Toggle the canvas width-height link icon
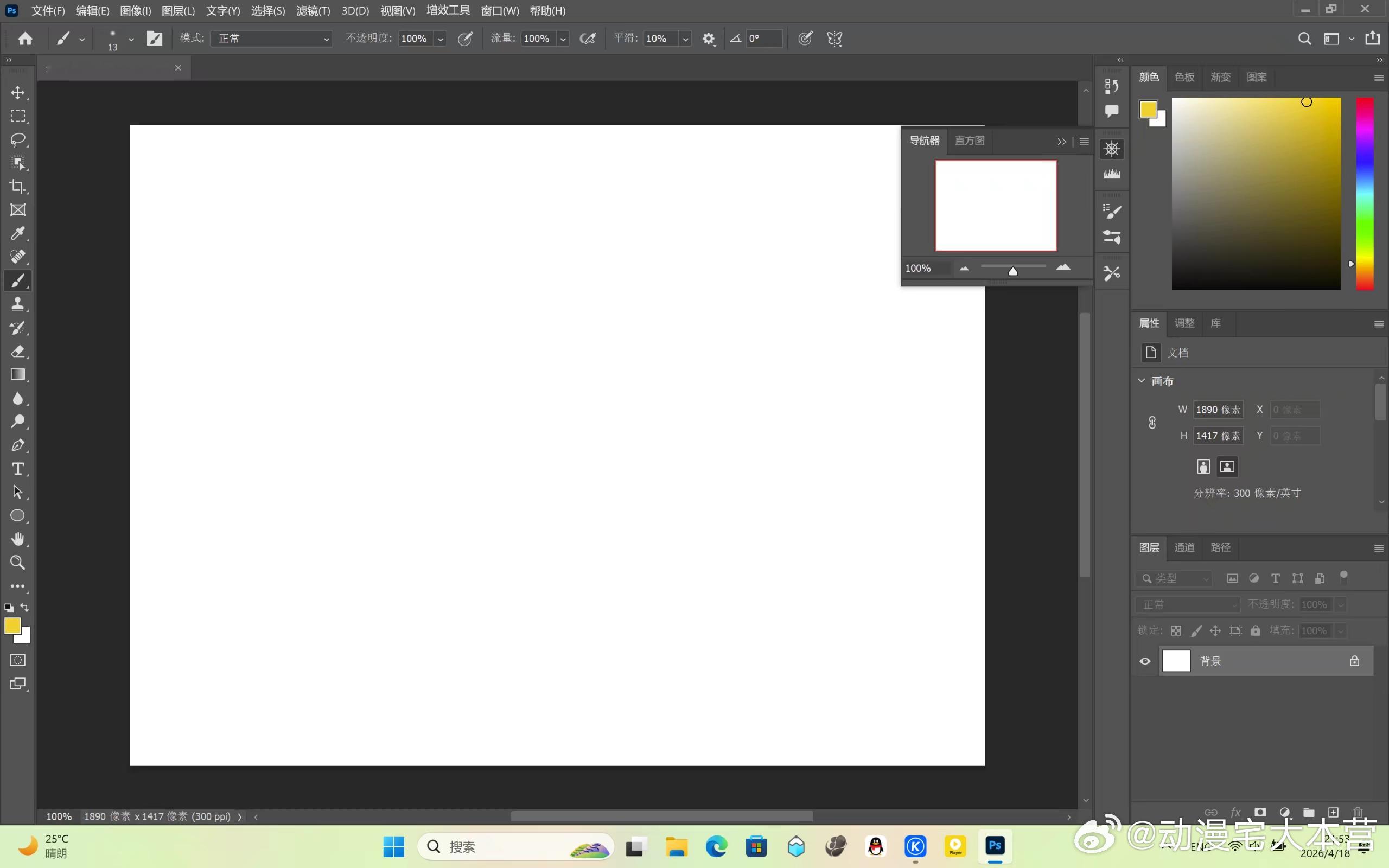Viewport: 1389px width, 868px height. (x=1152, y=423)
